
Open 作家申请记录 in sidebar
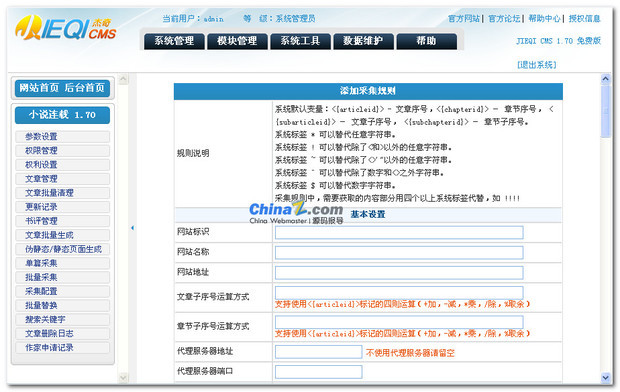(x=62, y=348)
